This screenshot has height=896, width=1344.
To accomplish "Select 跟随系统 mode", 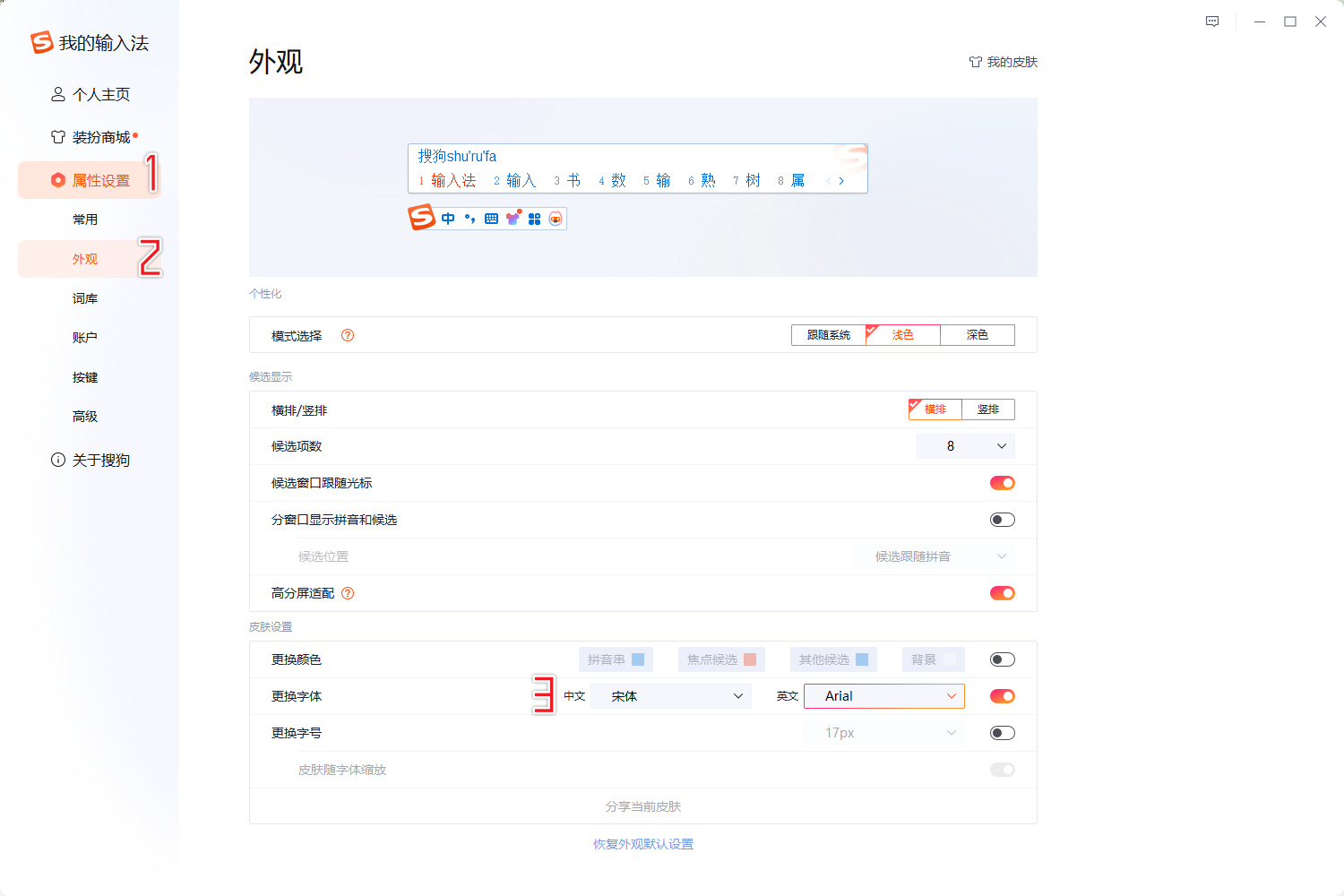I will (829, 335).
